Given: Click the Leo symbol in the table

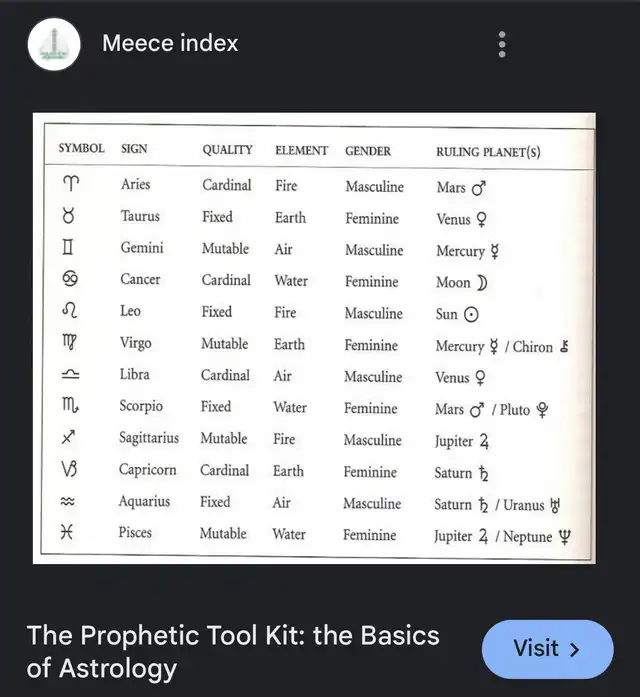Looking at the screenshot, I should [x=69, y=310].
